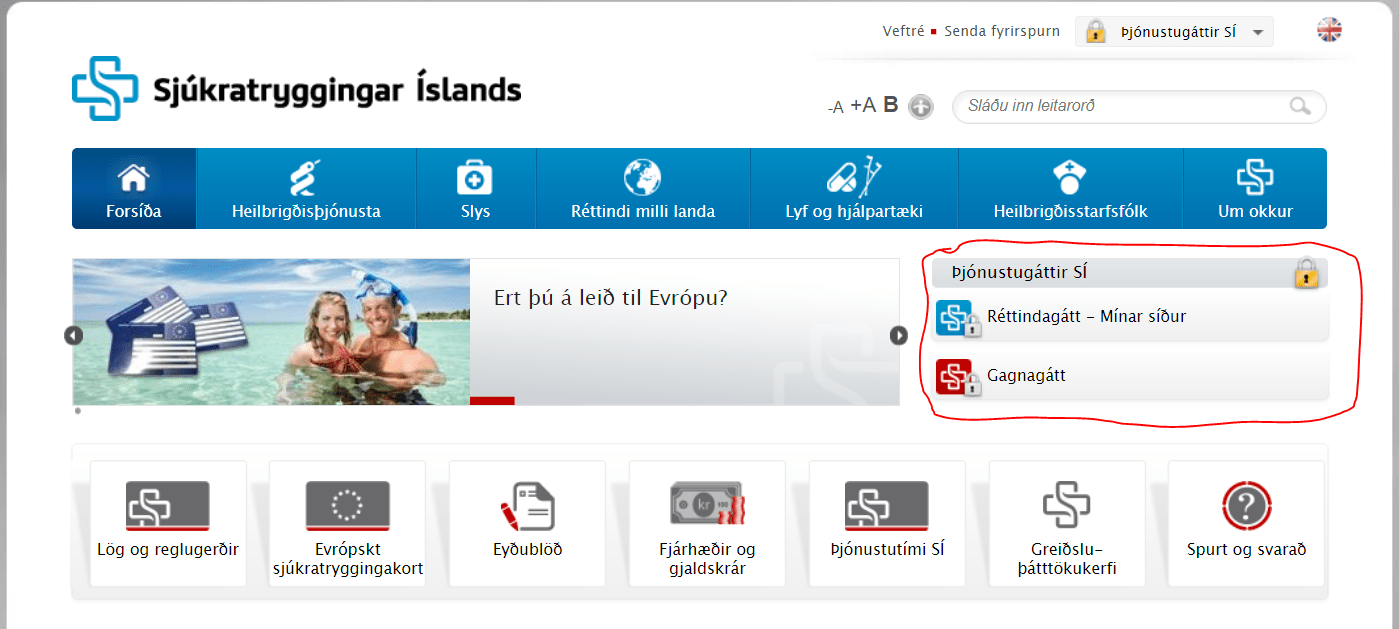Click the Senda fyrirspurn link

(1002, 31)
